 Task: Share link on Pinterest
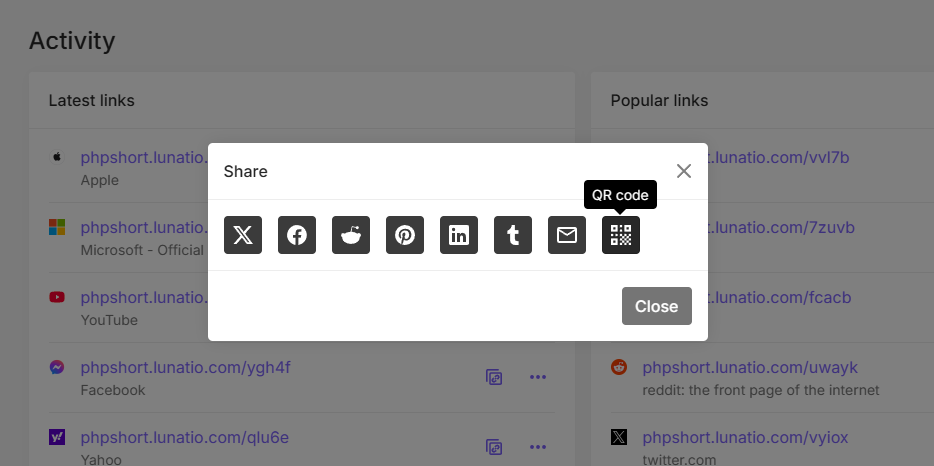coord(405,235)
